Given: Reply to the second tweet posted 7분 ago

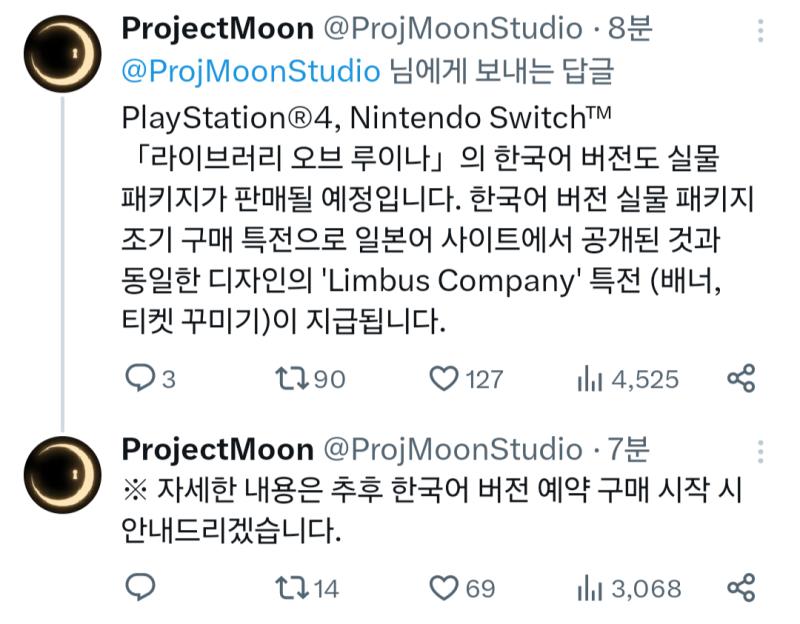Looking at the screenshot, I should [x=140, y=587].
